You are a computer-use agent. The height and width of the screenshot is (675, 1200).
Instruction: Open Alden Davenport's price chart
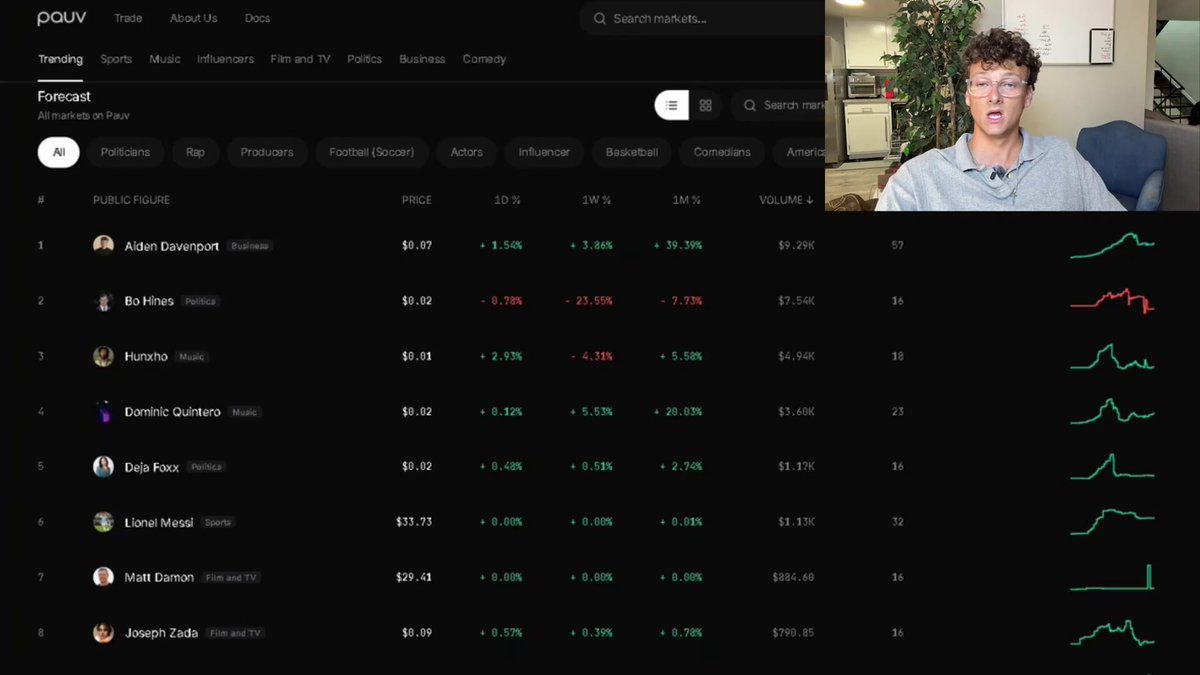[x=1112, y=245]
